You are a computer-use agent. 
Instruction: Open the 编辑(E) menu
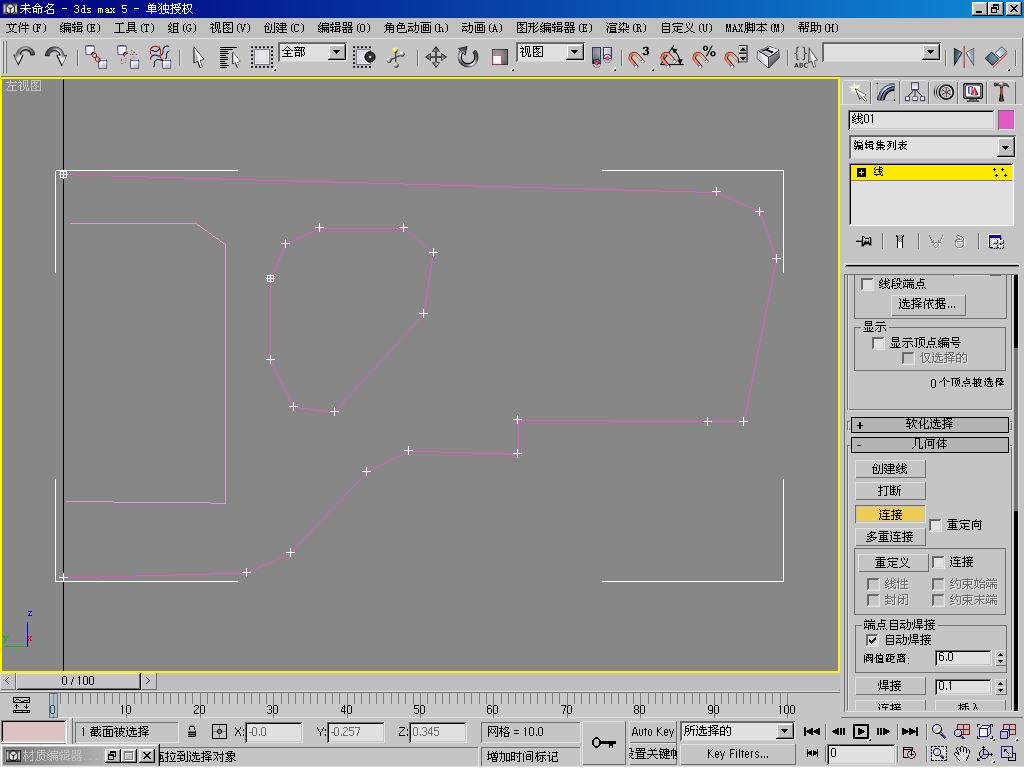point(80,28)
